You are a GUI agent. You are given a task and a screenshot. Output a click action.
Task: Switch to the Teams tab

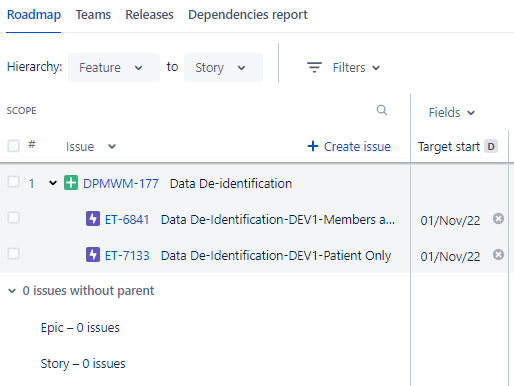pos(93,15)
